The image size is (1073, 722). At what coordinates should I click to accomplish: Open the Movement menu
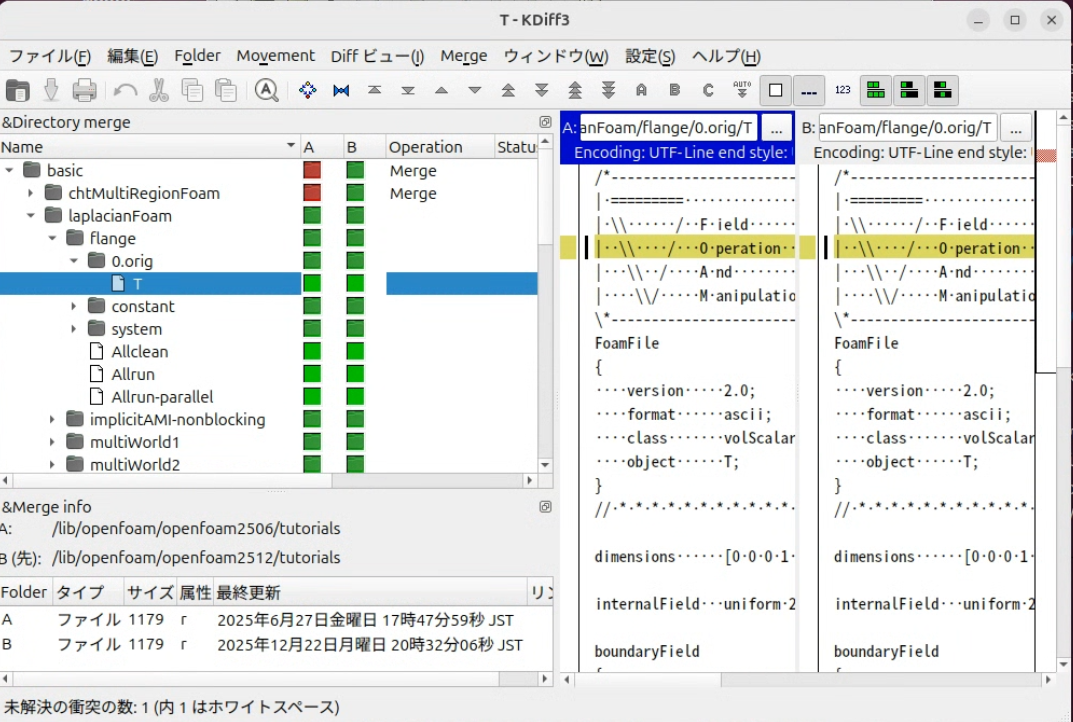(275, 56)
